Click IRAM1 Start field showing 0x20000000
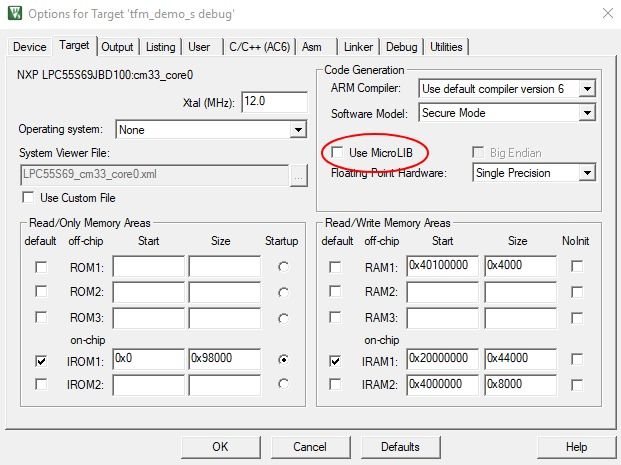Screen dimensions: 621x465 click(x=442, y=359)
